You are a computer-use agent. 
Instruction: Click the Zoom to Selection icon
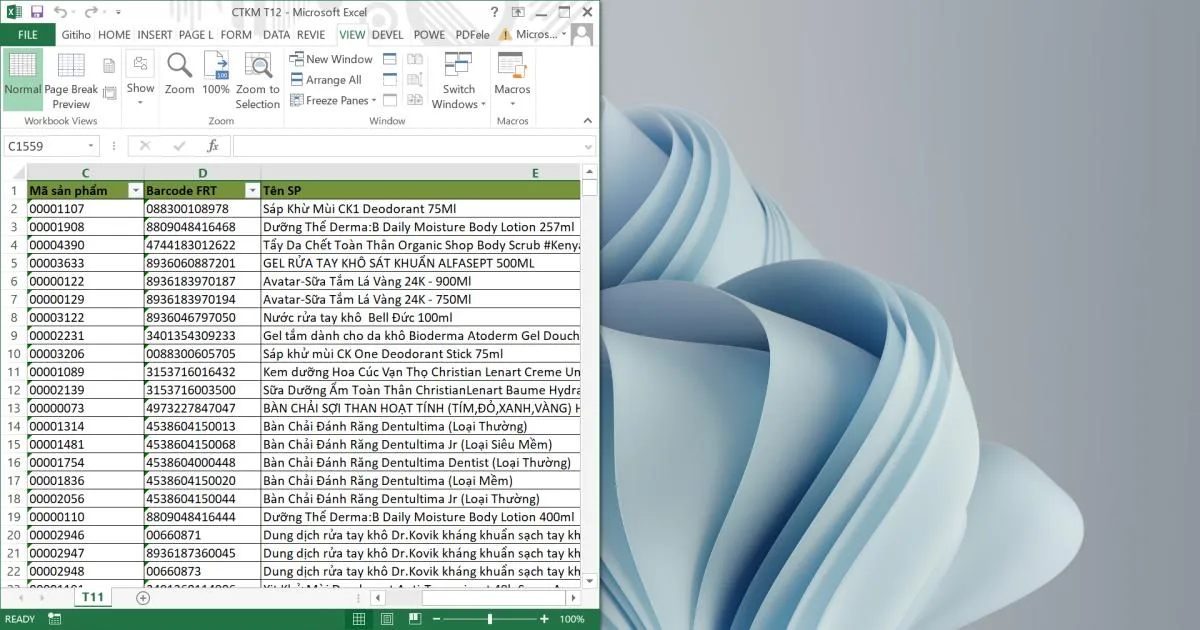click(257, 72)
